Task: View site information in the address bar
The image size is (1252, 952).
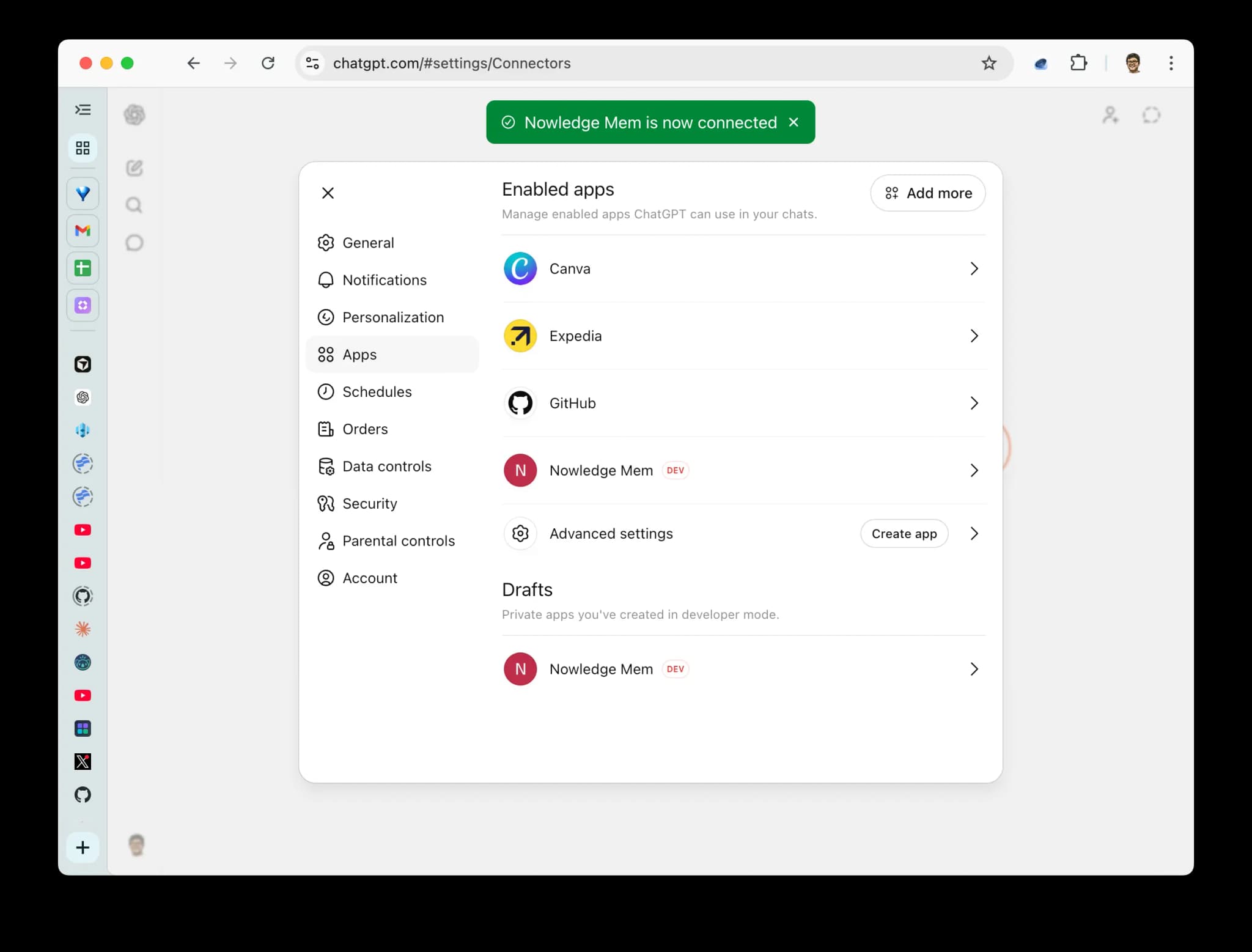Action: (x=312, y=63)
